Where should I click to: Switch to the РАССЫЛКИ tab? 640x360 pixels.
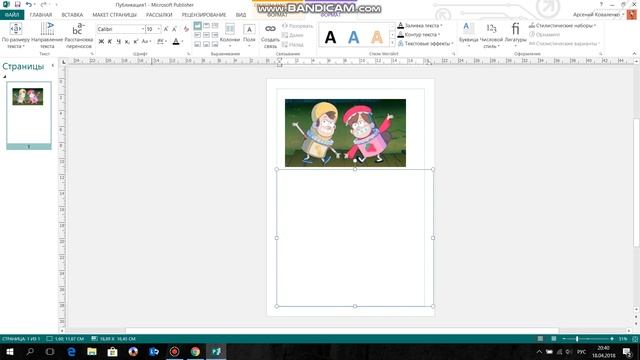[x=159, y=15]
